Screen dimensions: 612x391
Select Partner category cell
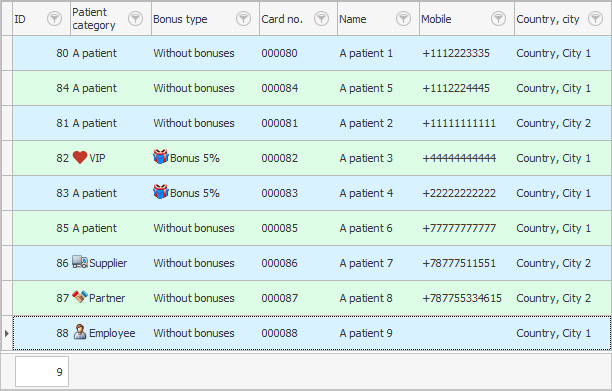[111, 298]
